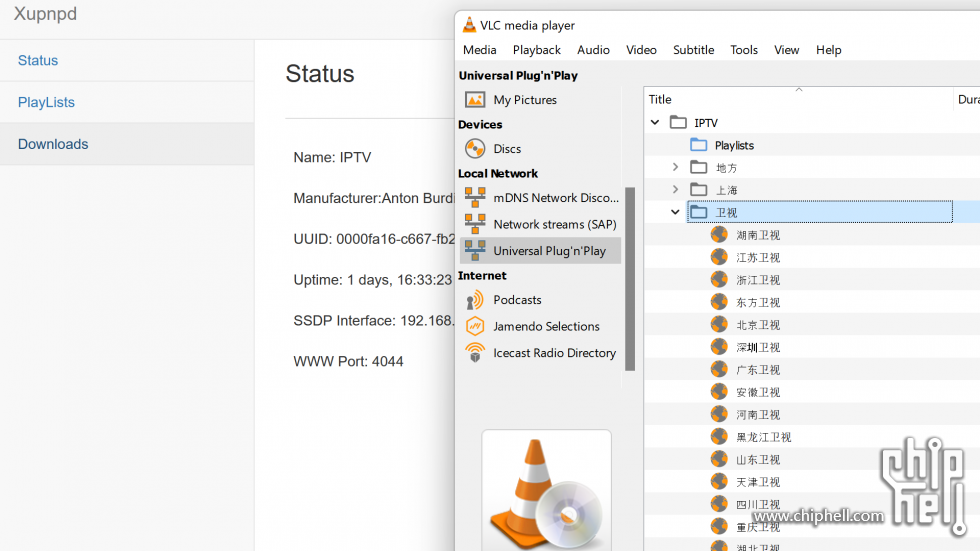Click the Xupnpd site title

(45, 13)
